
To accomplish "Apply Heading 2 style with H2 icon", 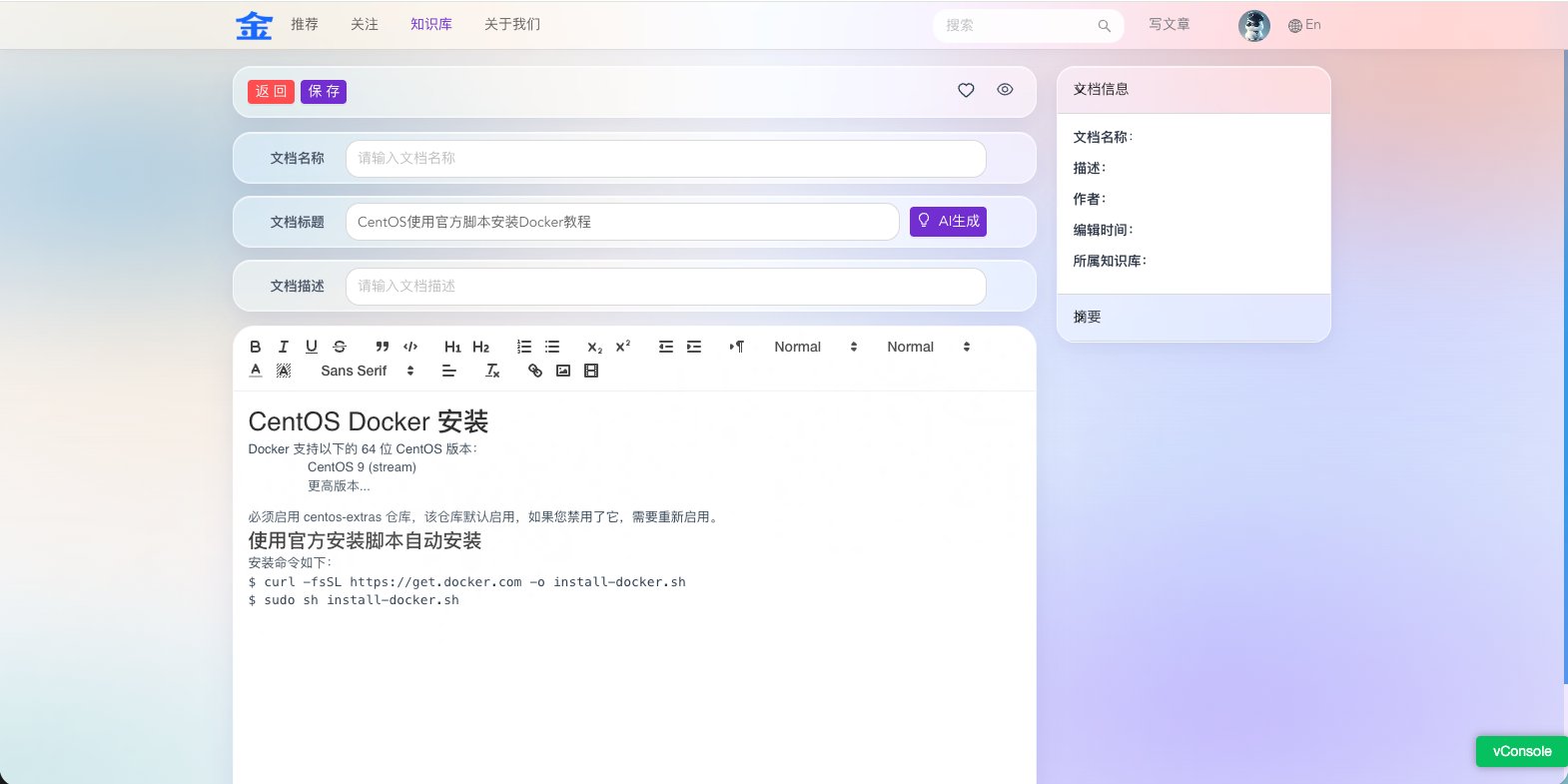I will [x=481, y=347].
